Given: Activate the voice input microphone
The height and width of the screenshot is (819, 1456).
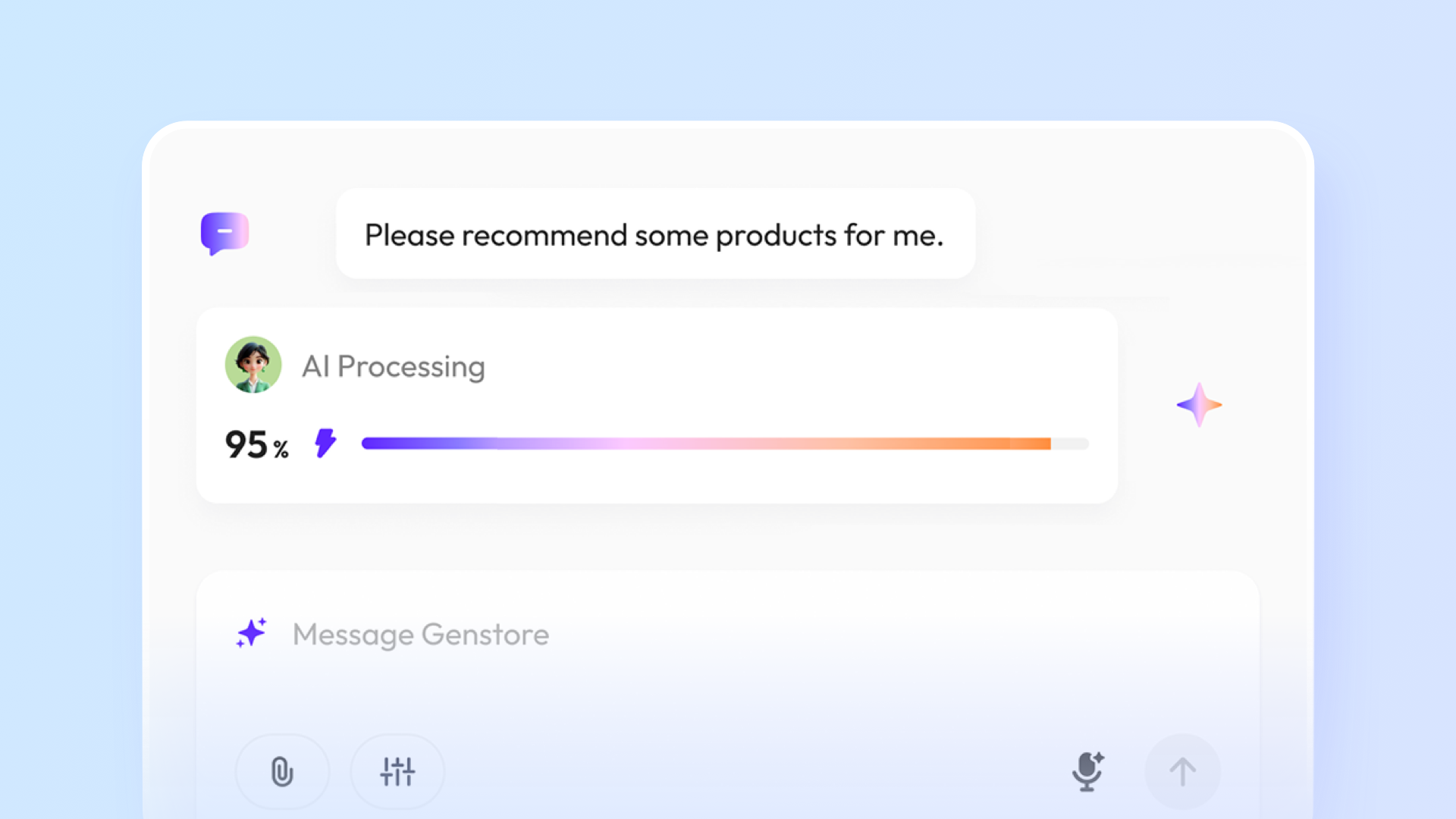Looking at the screenshot, I should [1087, 772].
